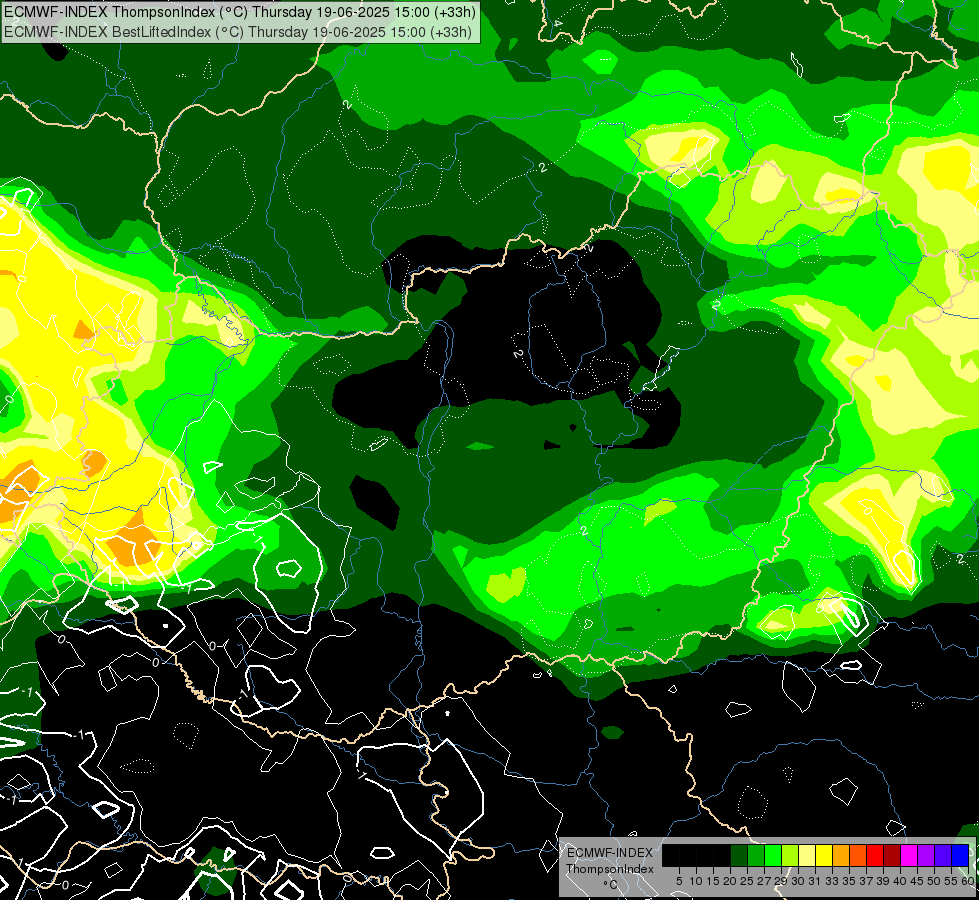
Task: Click the legend tick value 20
Action: pyautogui.click(x=730, y=881)
